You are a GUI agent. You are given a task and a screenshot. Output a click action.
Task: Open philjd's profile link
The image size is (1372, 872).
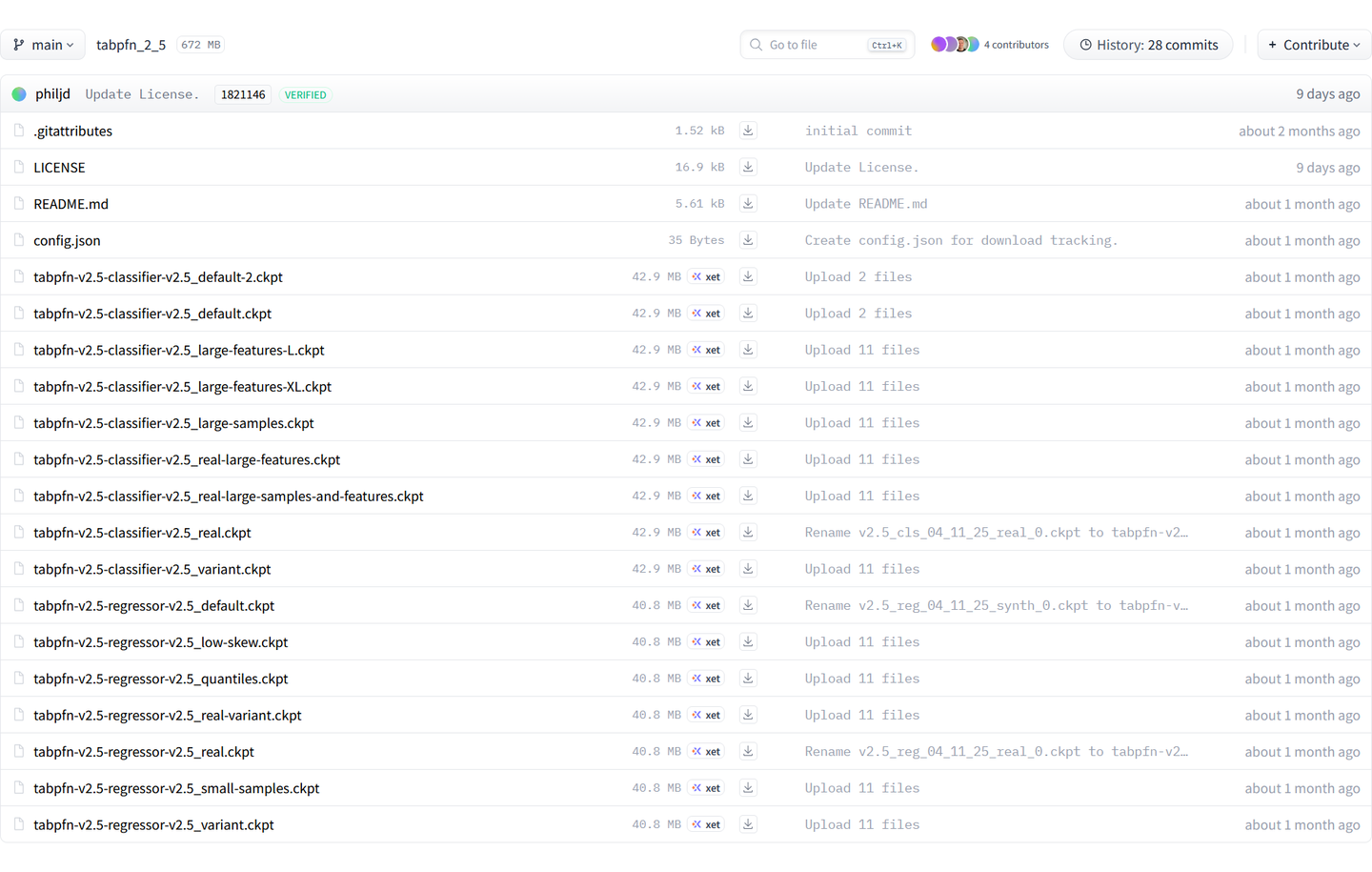pyautogui.click(x=52, y=94)
